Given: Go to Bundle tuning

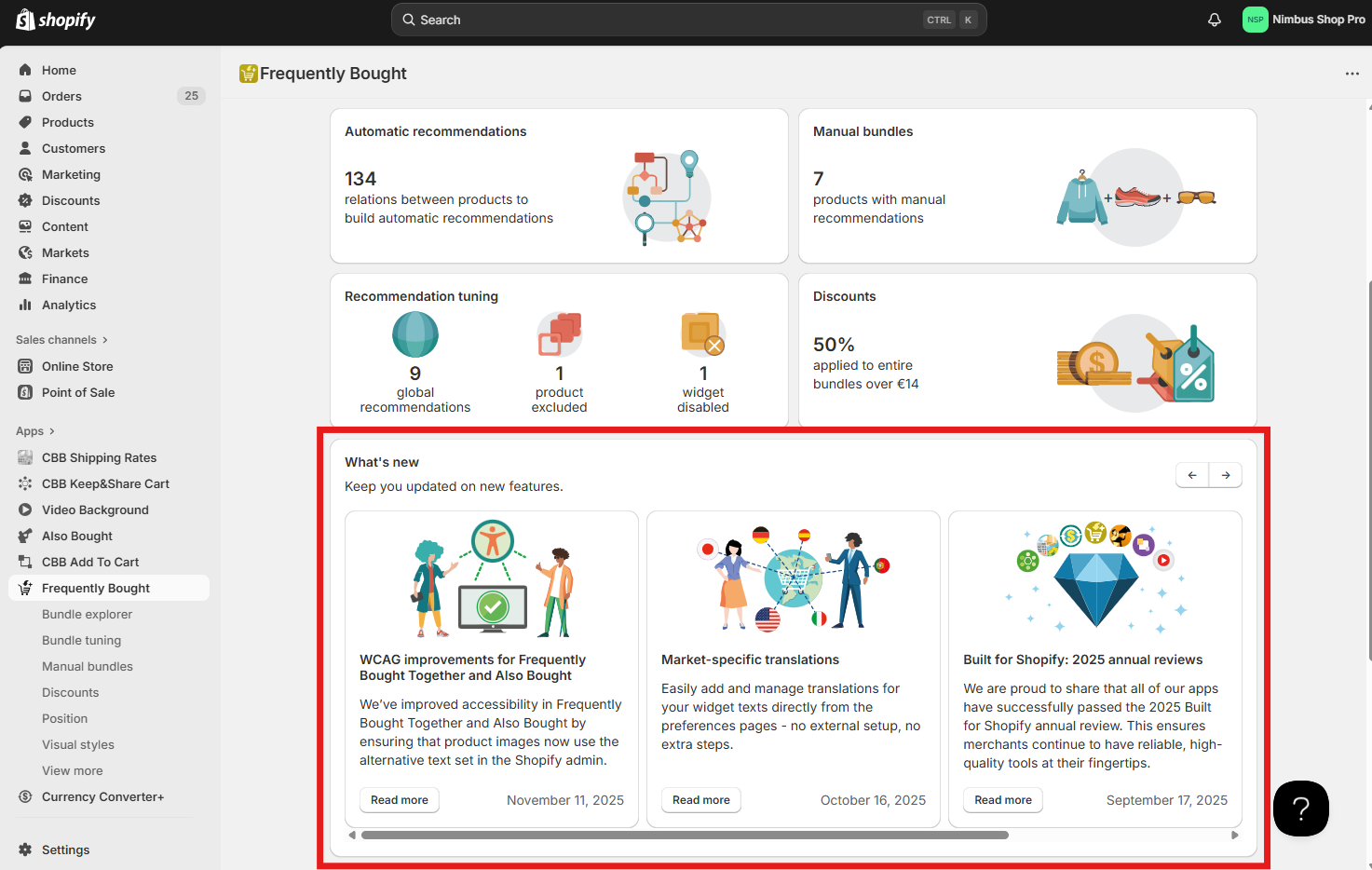Looking at the screenshot, I should click(x=81, y=640).
